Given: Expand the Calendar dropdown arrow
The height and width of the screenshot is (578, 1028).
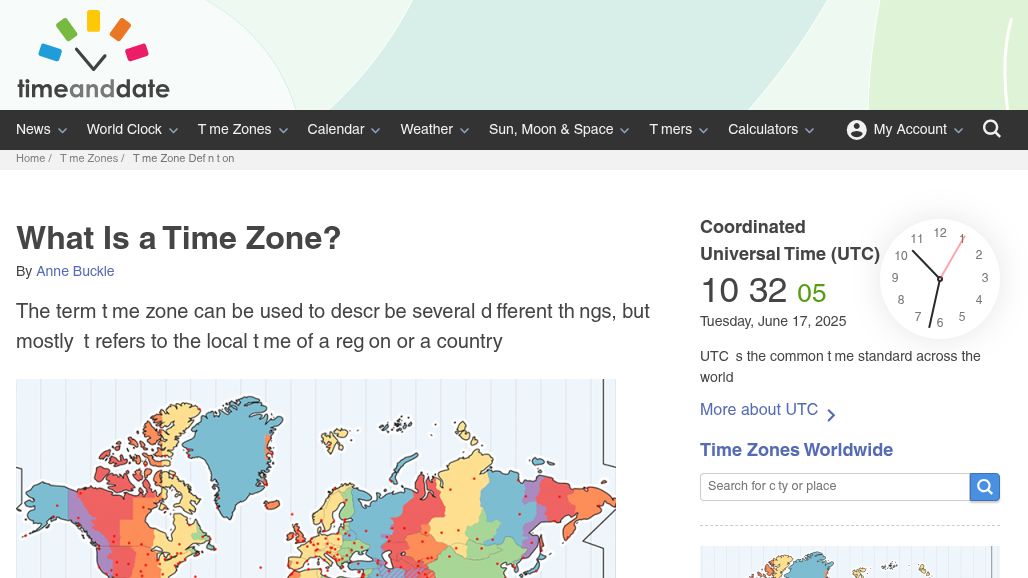Looking at the screenshot, I should coord(376,130).
